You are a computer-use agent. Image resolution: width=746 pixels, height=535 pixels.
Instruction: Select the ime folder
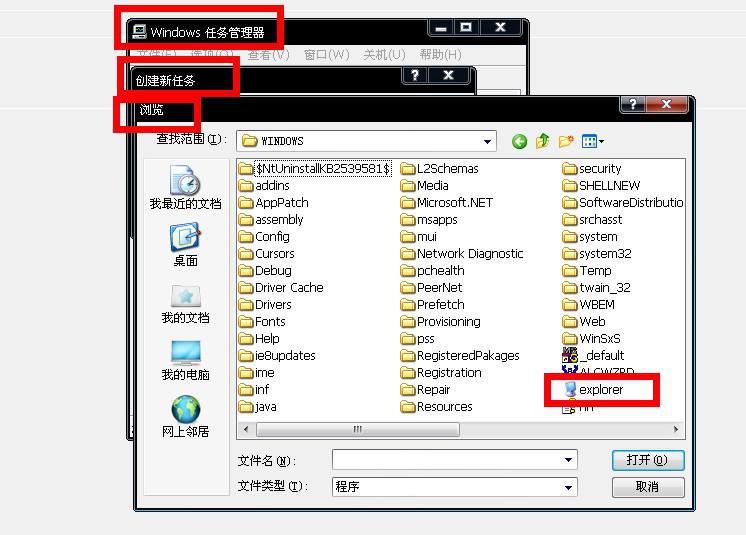(256, 372)
